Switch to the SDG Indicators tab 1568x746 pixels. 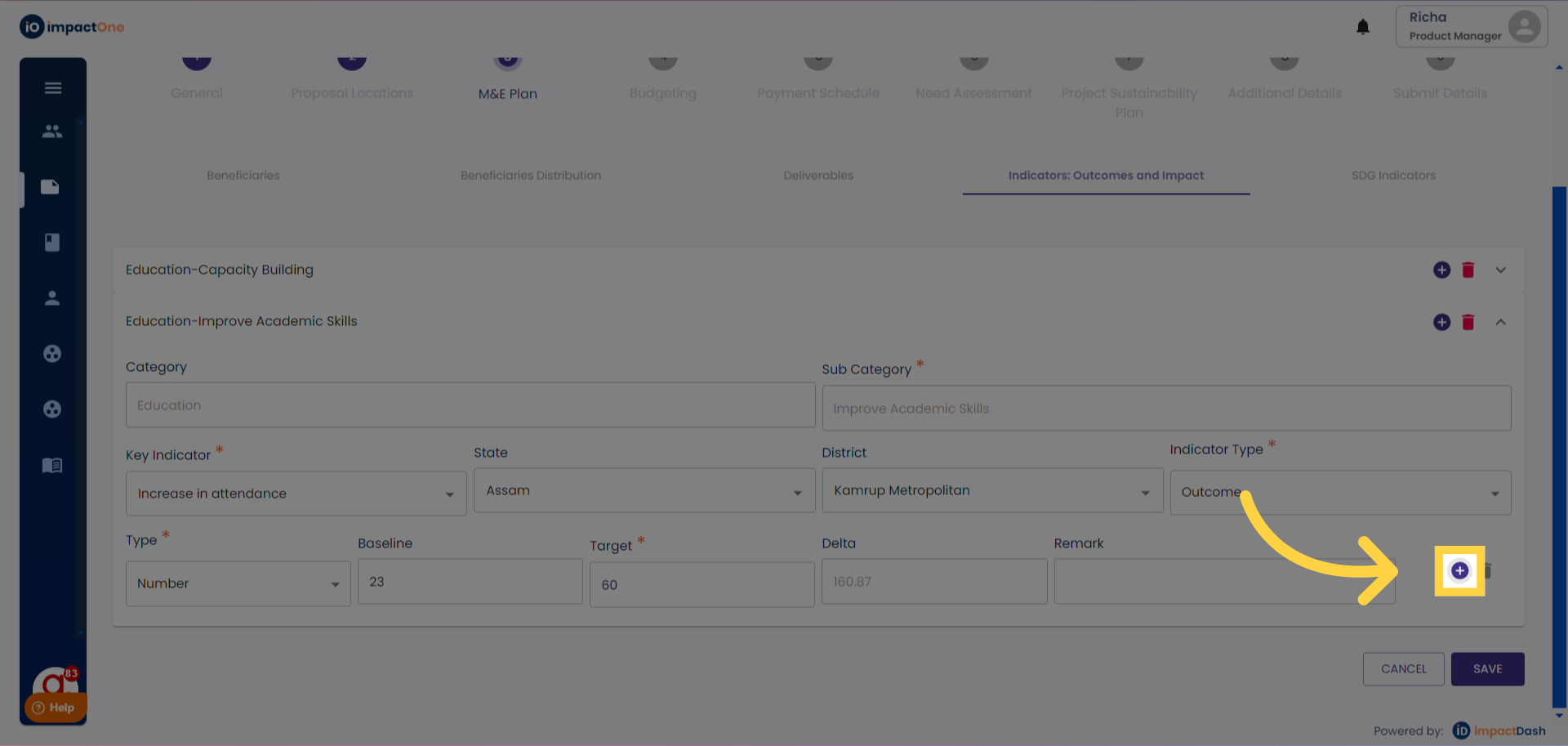(x=1392, y=176)
